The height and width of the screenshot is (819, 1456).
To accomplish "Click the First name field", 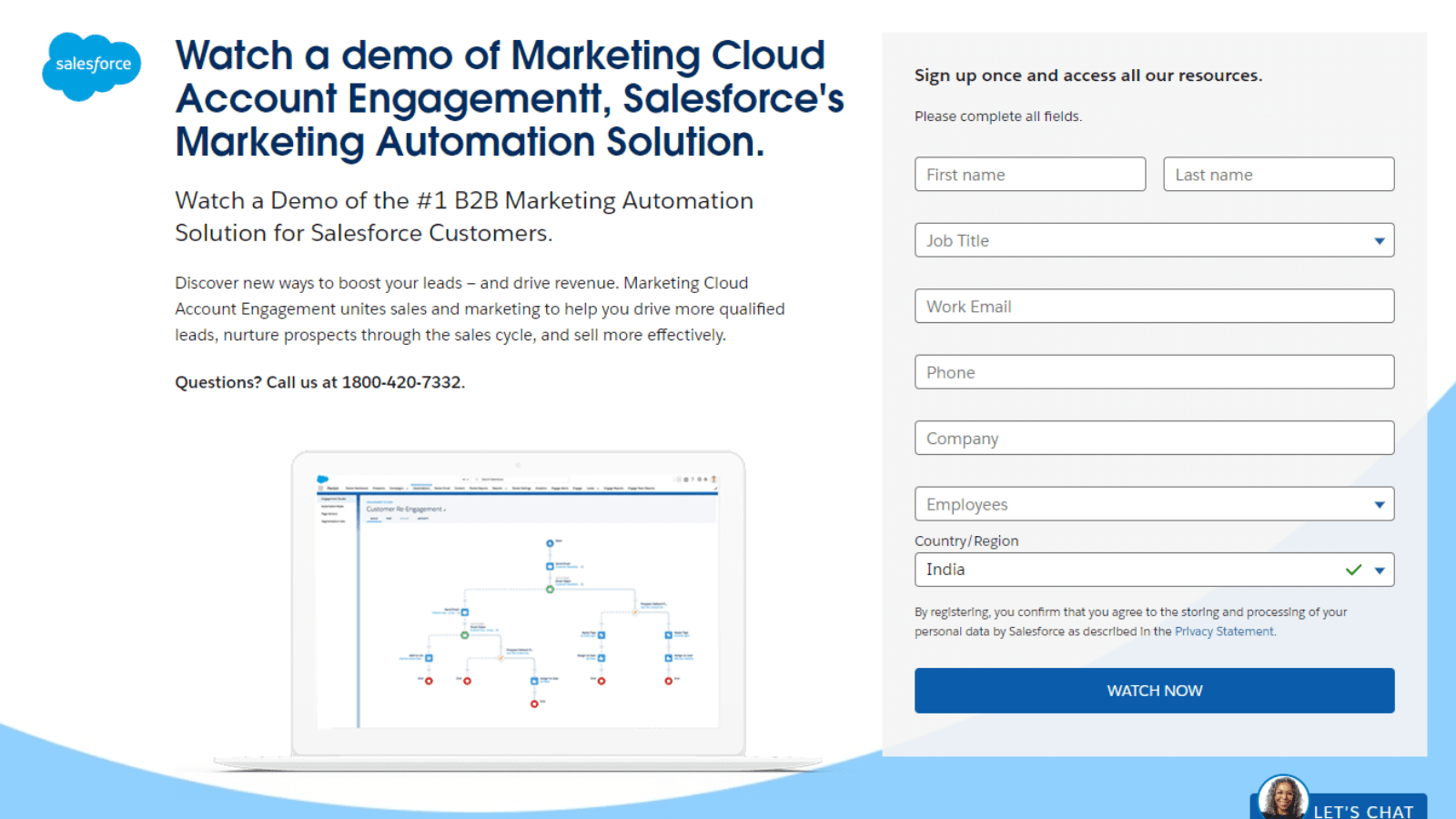I will [x=1030, y=174].
